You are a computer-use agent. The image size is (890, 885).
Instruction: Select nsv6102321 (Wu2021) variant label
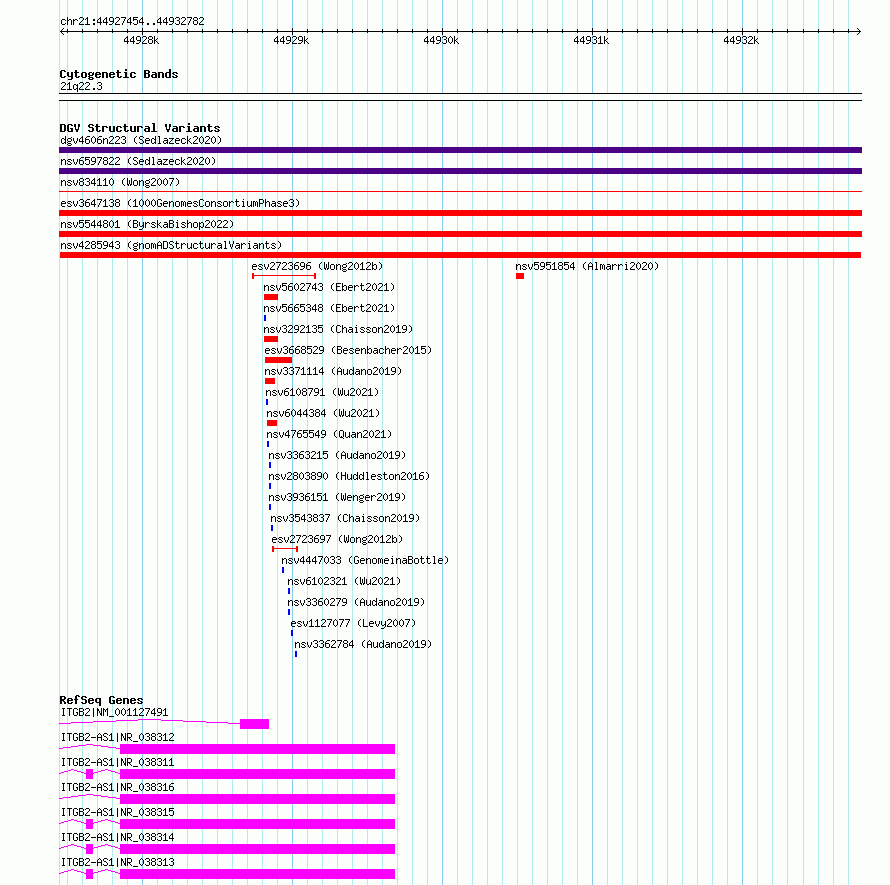(x=344, y=581)
